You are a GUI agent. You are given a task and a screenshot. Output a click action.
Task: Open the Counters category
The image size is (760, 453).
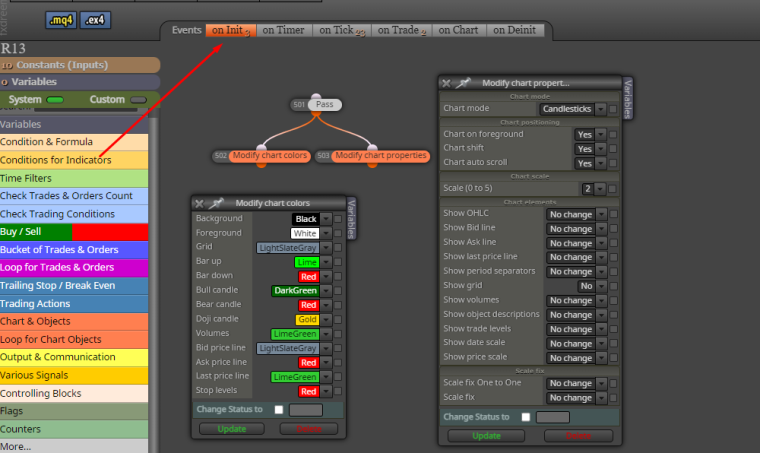point(74,429)
